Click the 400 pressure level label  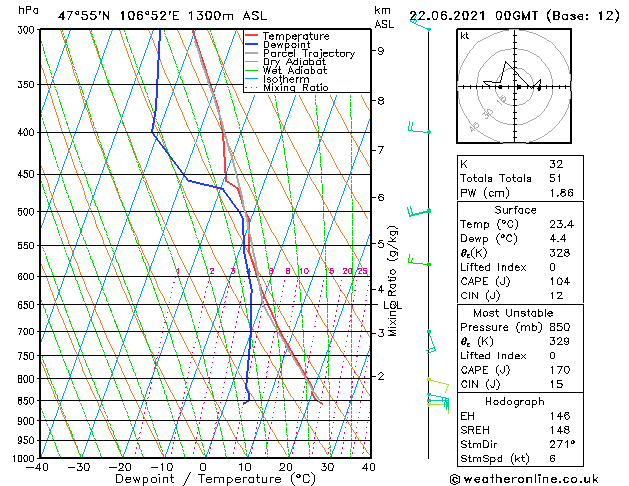(28, 132)
